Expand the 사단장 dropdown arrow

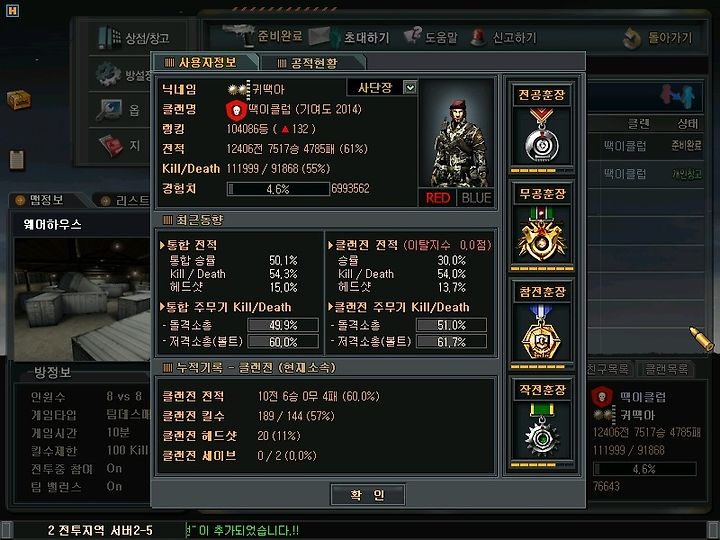click(x=410, y=87)
